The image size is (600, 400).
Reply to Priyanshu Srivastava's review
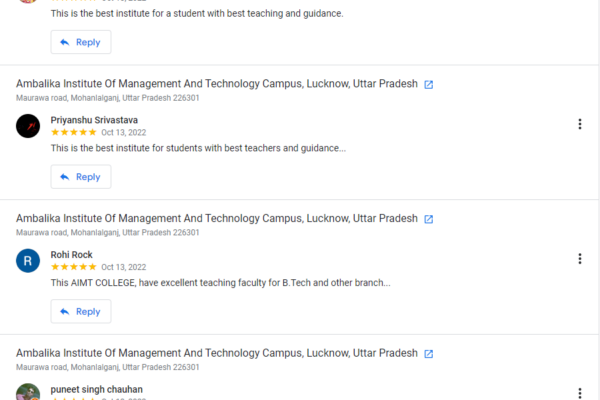(81, 177)
